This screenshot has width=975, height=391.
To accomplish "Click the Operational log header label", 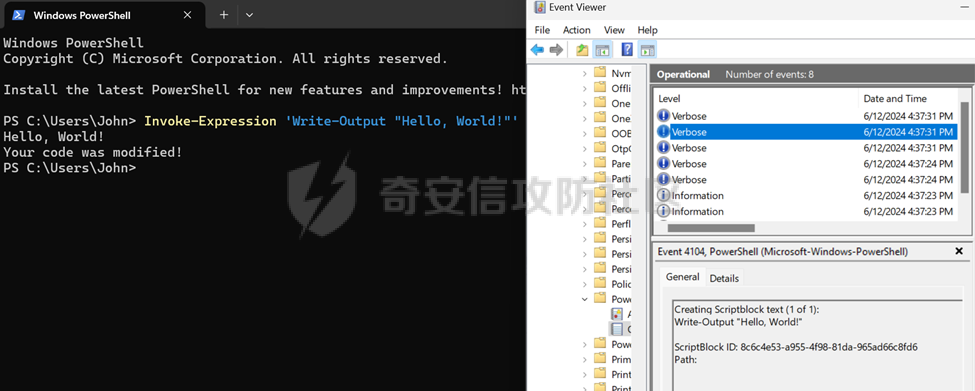I will tap(683, 75).
